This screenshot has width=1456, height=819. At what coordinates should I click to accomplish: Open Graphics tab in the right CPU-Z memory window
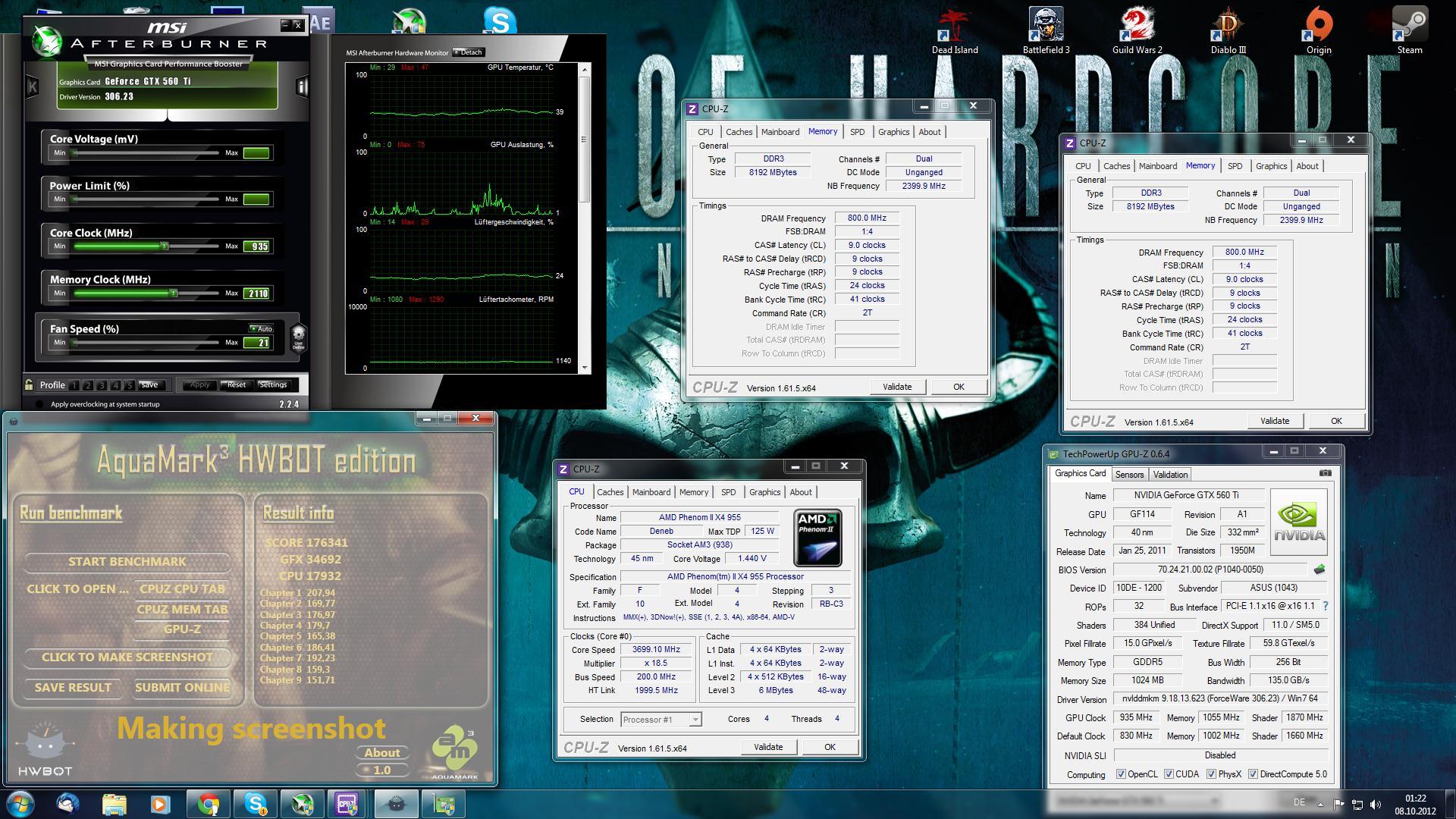pyautogui.click(x=1271, y=166)
